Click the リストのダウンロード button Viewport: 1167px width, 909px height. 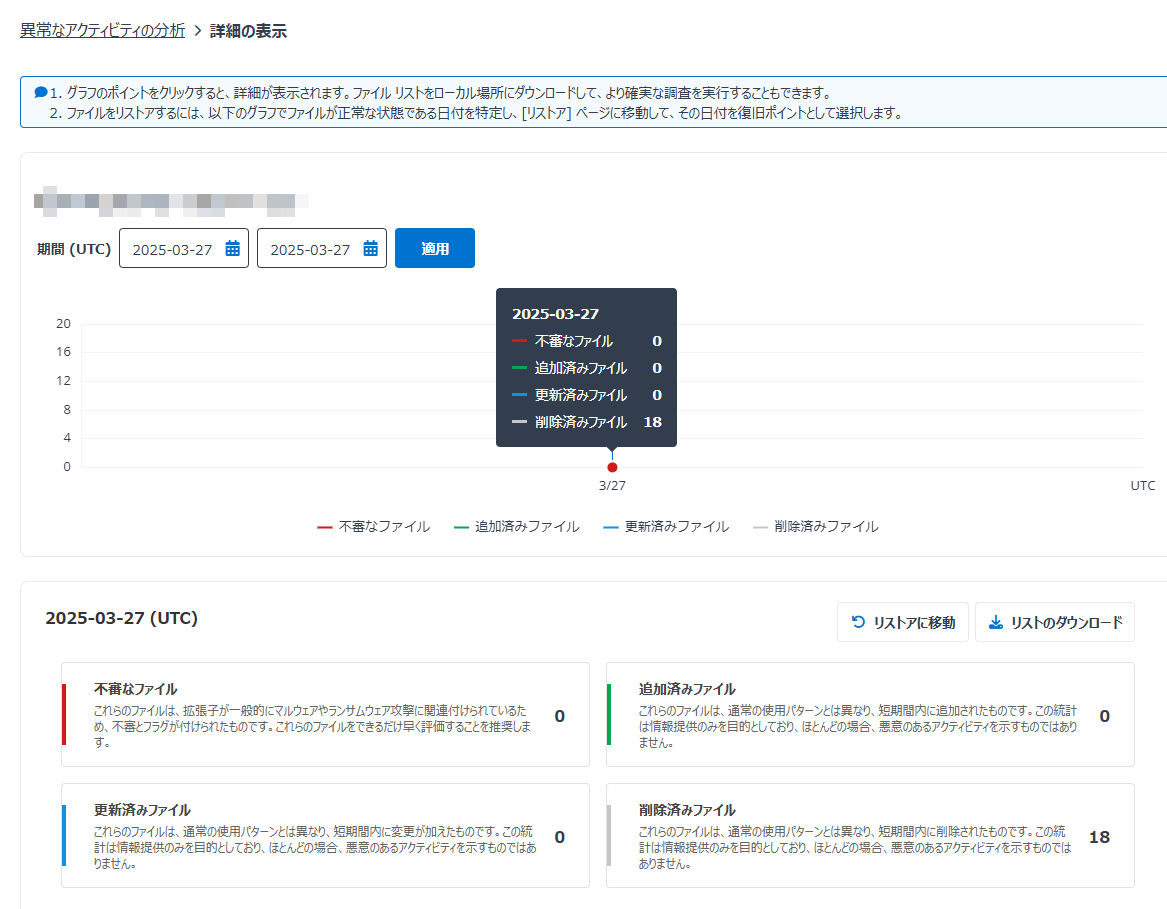tap(1055, 622)
